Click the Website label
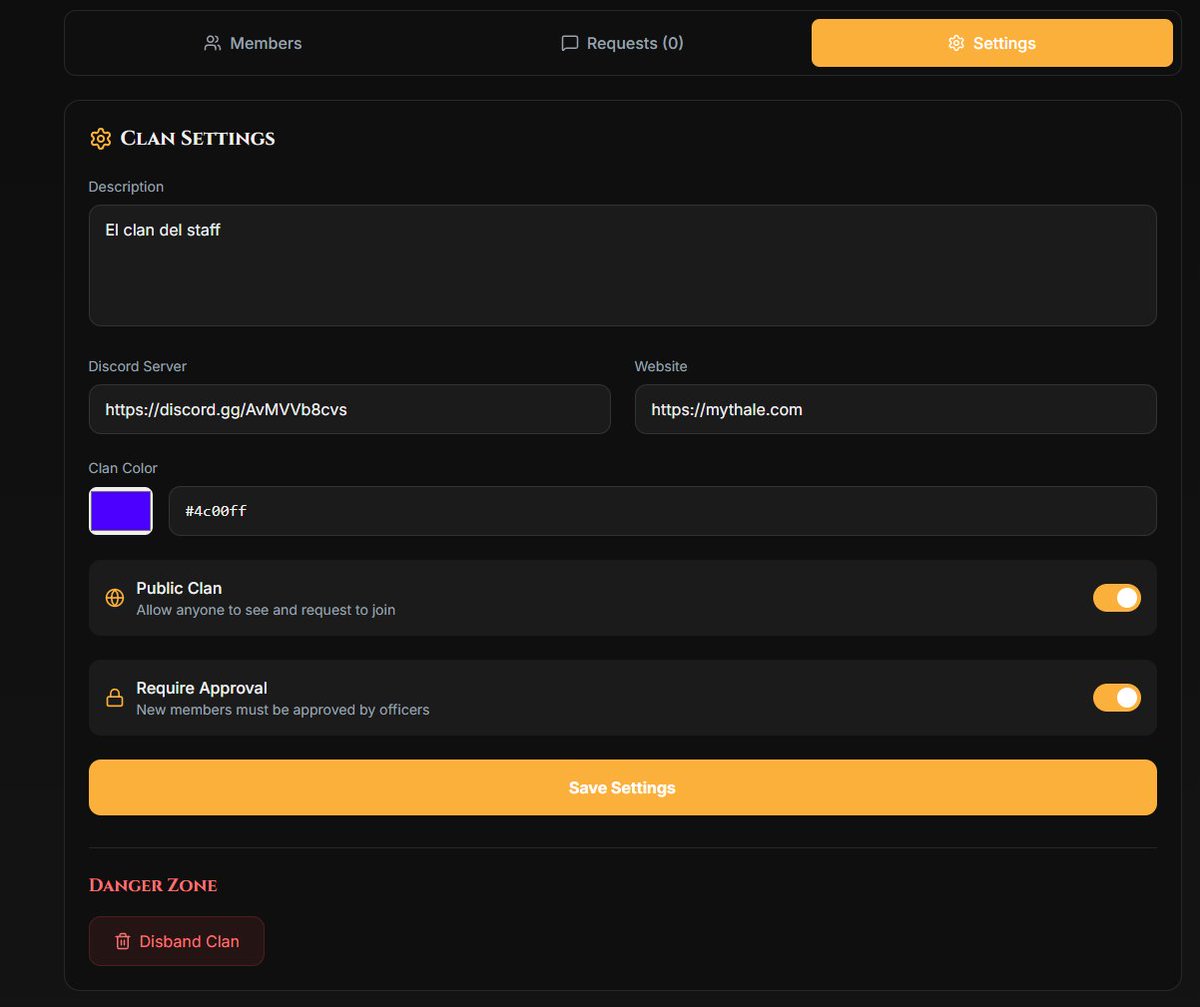Viewport: 1200px width, 1007px height. (x=661, y=366)
